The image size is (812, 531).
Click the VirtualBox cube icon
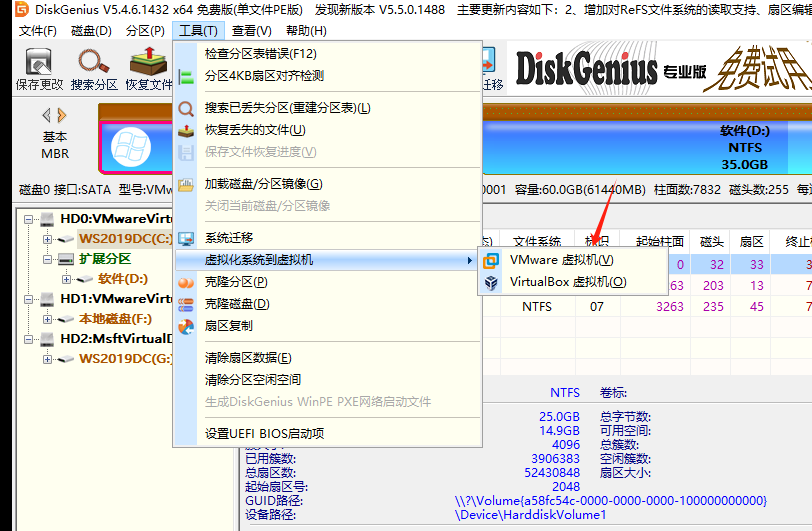coord(491,283)
